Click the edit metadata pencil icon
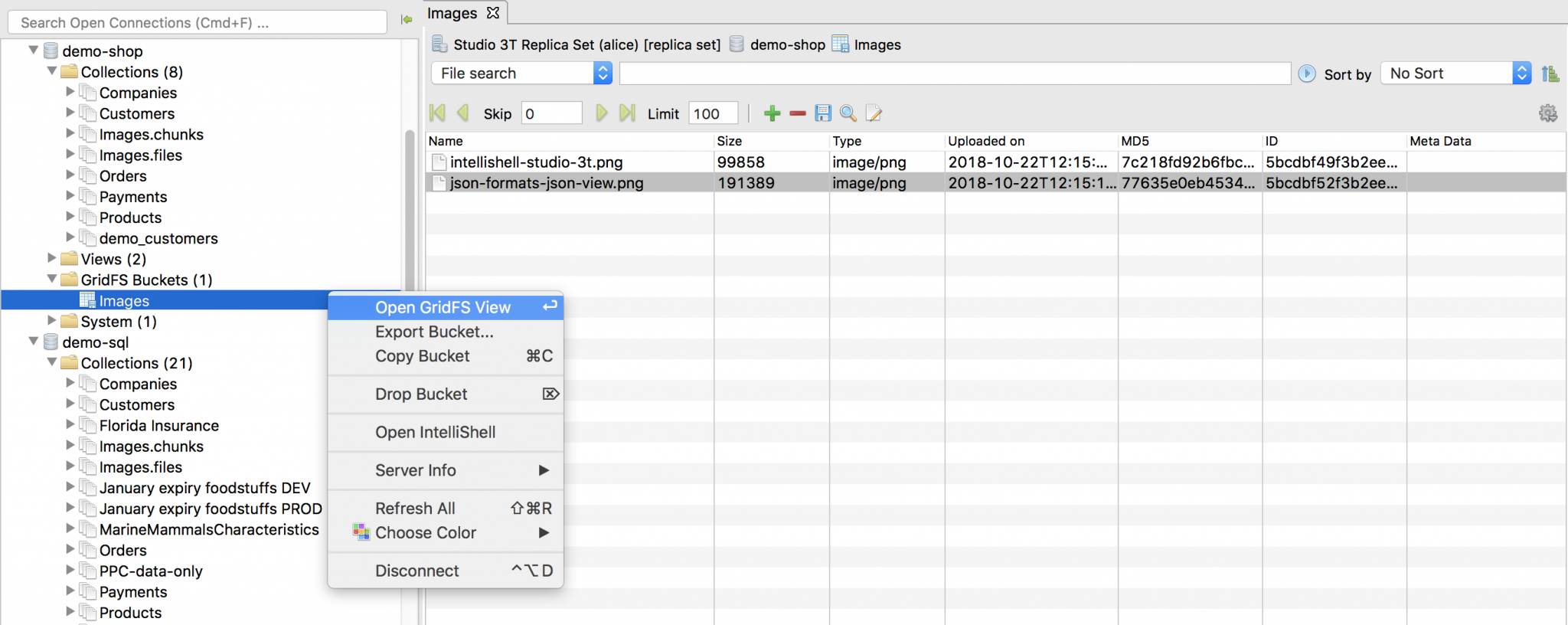The height and width of the screenshot is (625, 1568). click(874, 114)
